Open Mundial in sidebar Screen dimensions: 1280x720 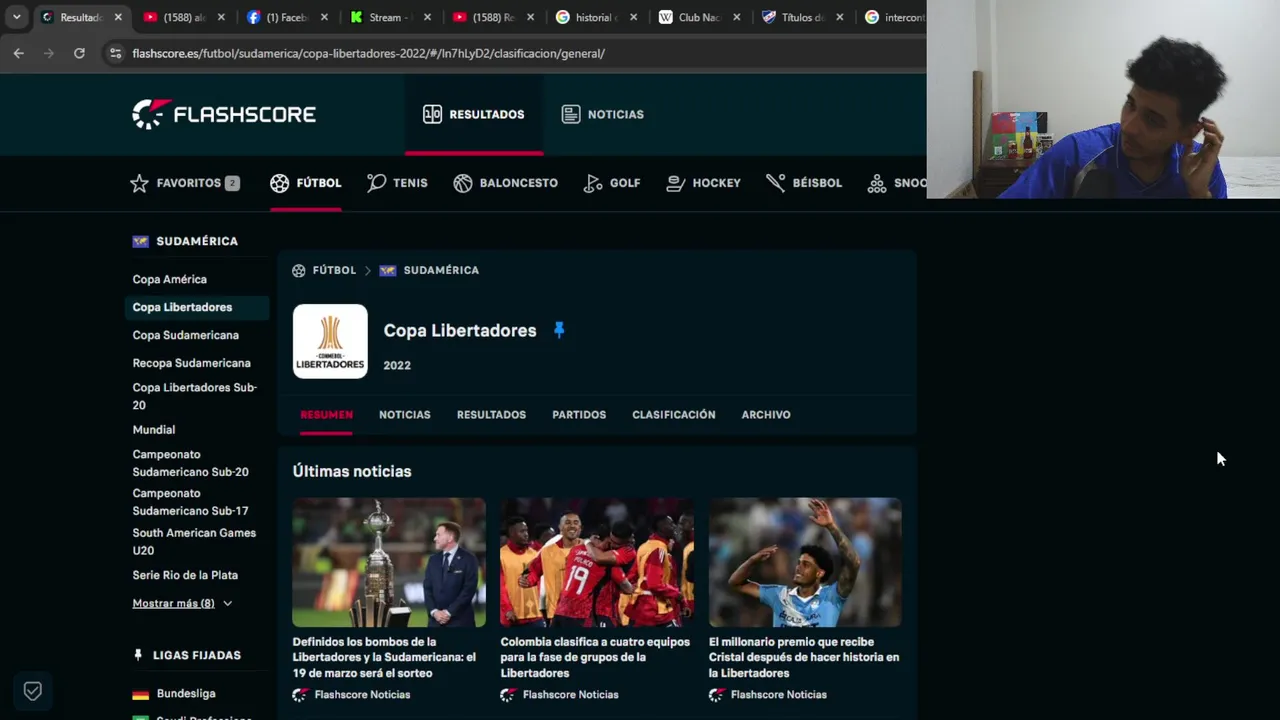[x=153, y=430]
